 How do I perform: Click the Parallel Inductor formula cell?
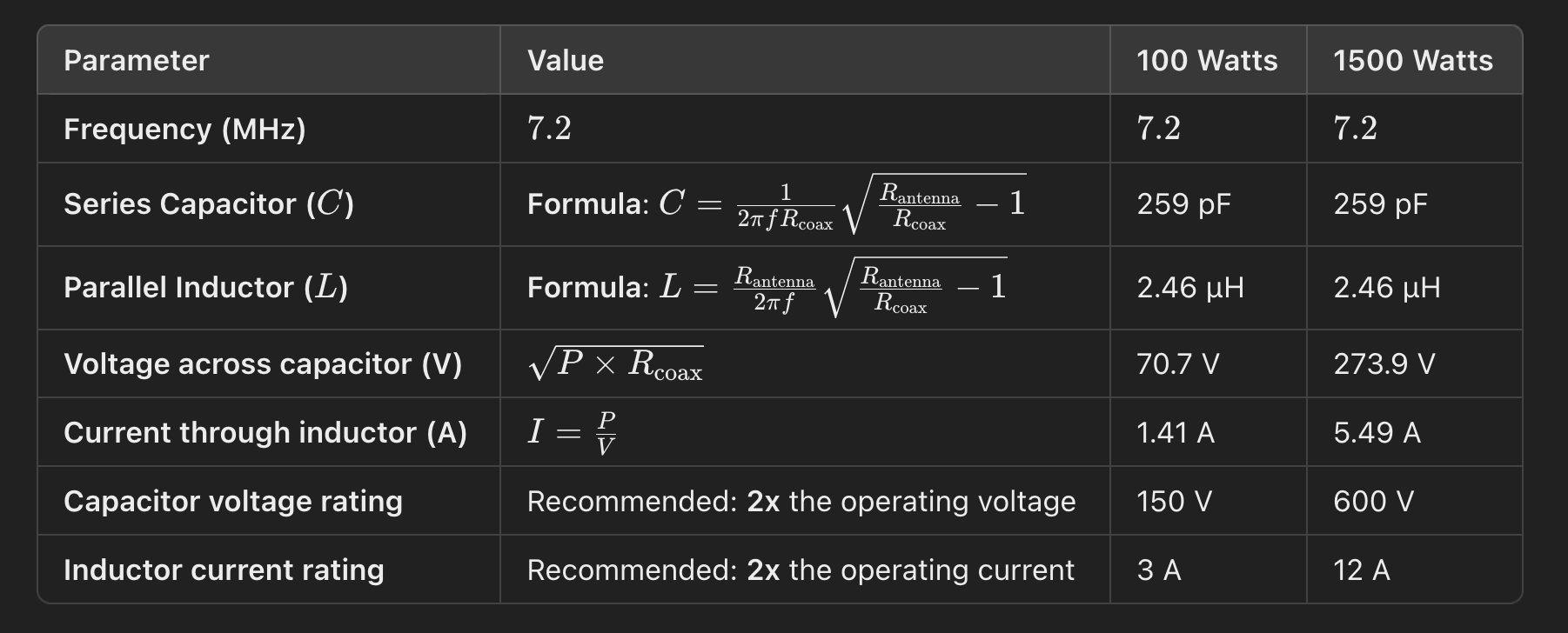click(x=767, y=288)
